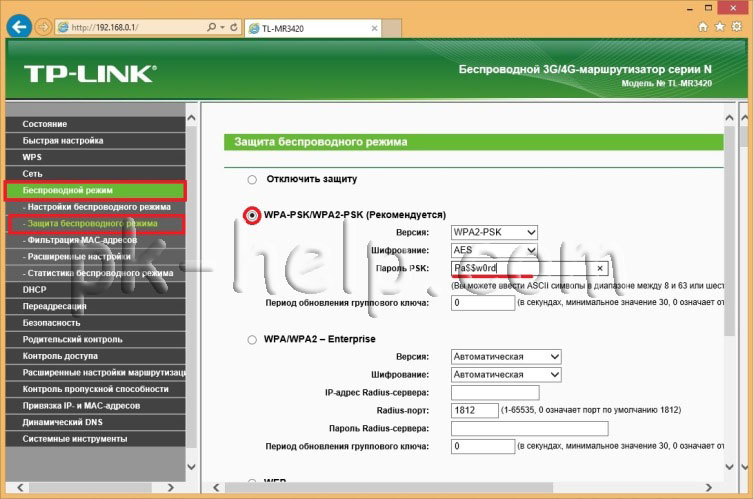Open the browser tools gear icon
Viewport: 754px width, 499px height.
point(738,27)
